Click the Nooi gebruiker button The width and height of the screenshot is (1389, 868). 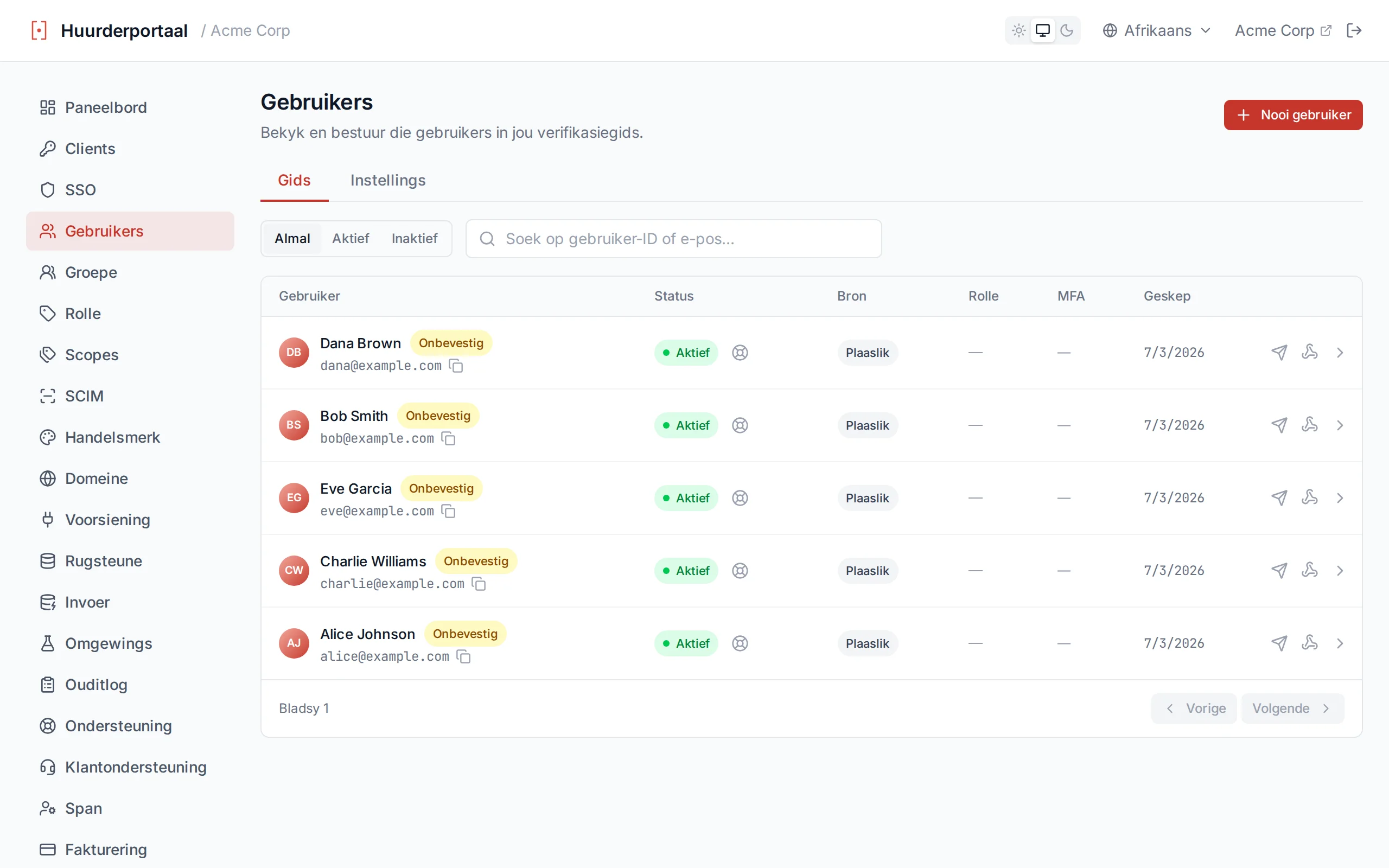coord(1292,115)
